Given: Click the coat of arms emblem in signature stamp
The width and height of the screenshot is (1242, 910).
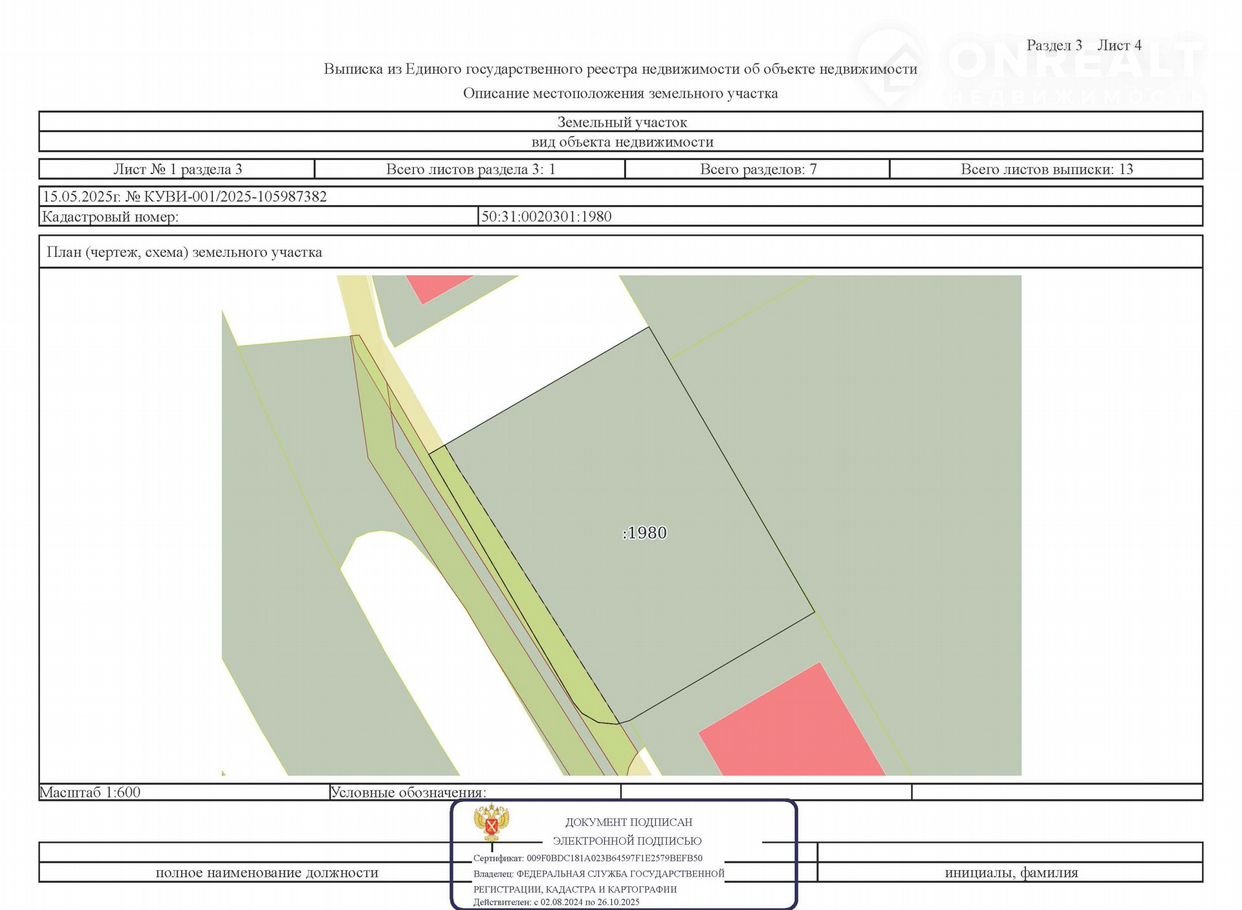Looking at the screenshot, I should coord(491,823).
